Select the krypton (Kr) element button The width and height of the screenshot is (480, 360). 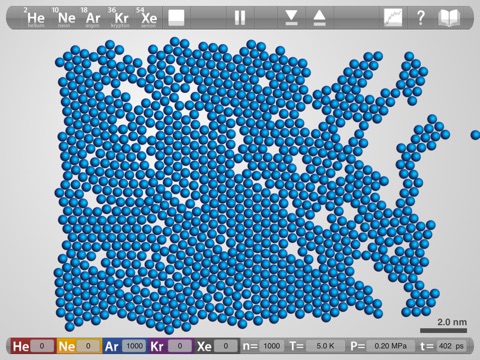click(120, 18)
